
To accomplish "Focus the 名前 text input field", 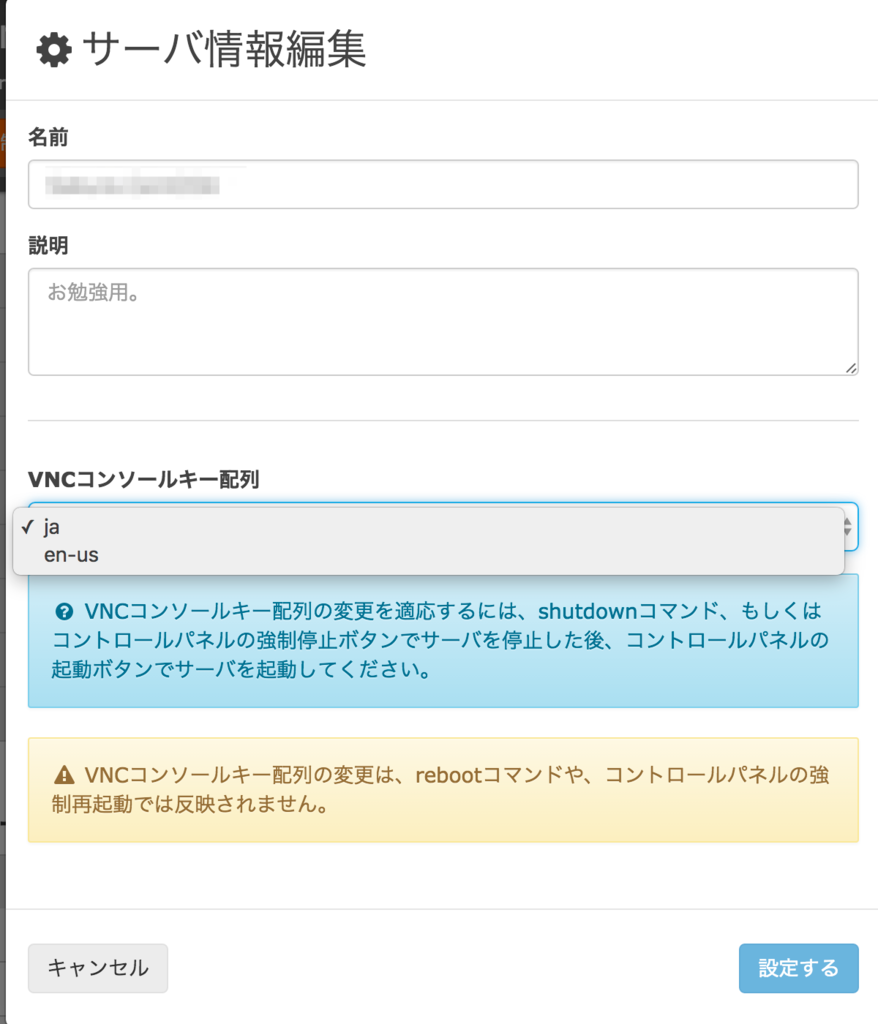I will coord(443,185).
